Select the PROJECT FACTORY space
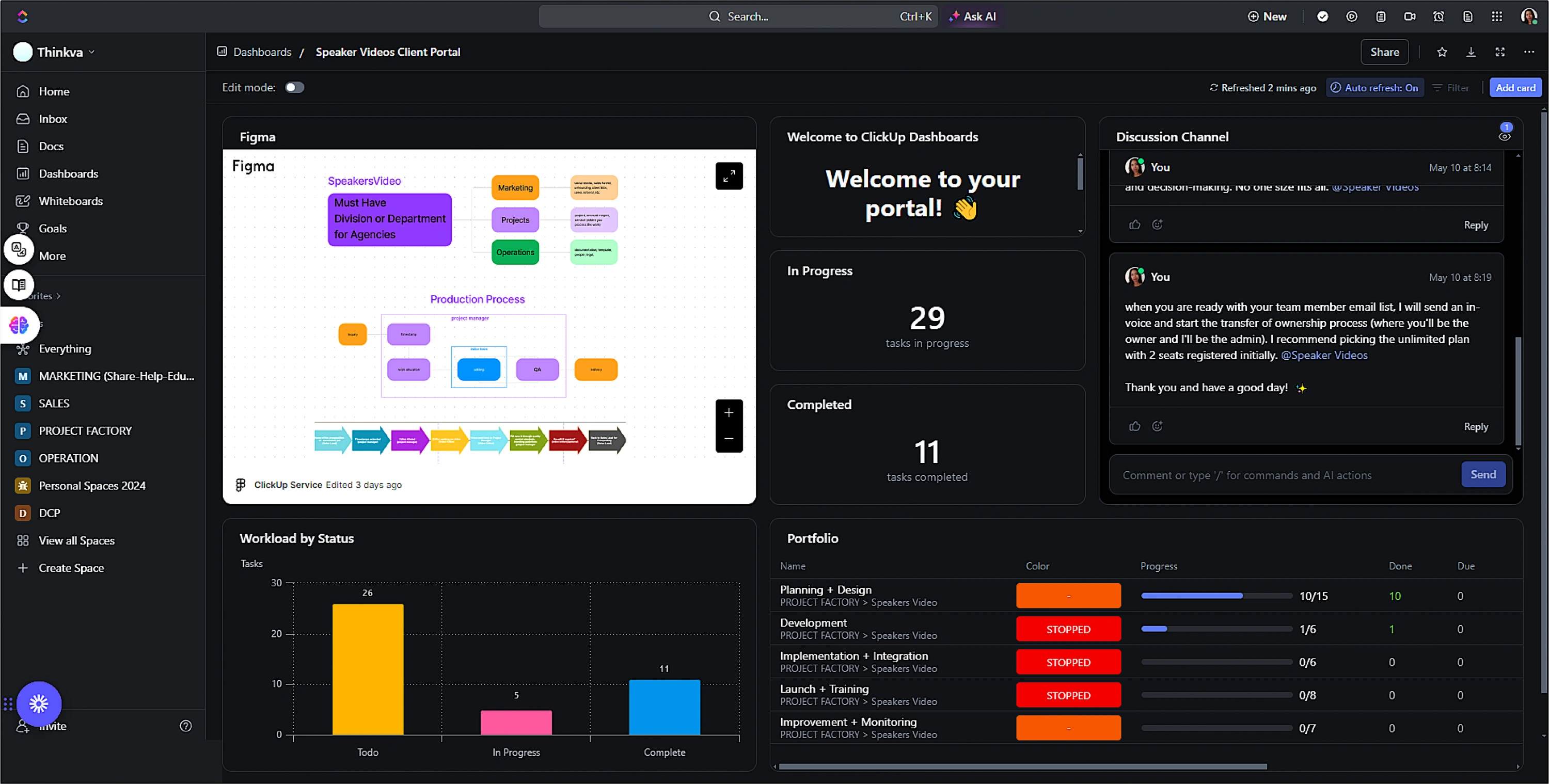This screenshot has width=1549, height=784. (85, 430)
